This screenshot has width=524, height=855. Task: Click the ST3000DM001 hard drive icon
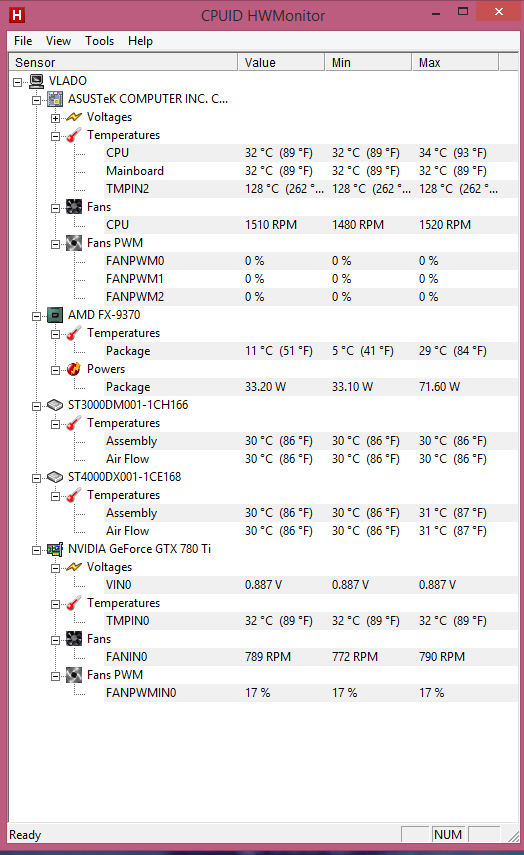[55, 405]
